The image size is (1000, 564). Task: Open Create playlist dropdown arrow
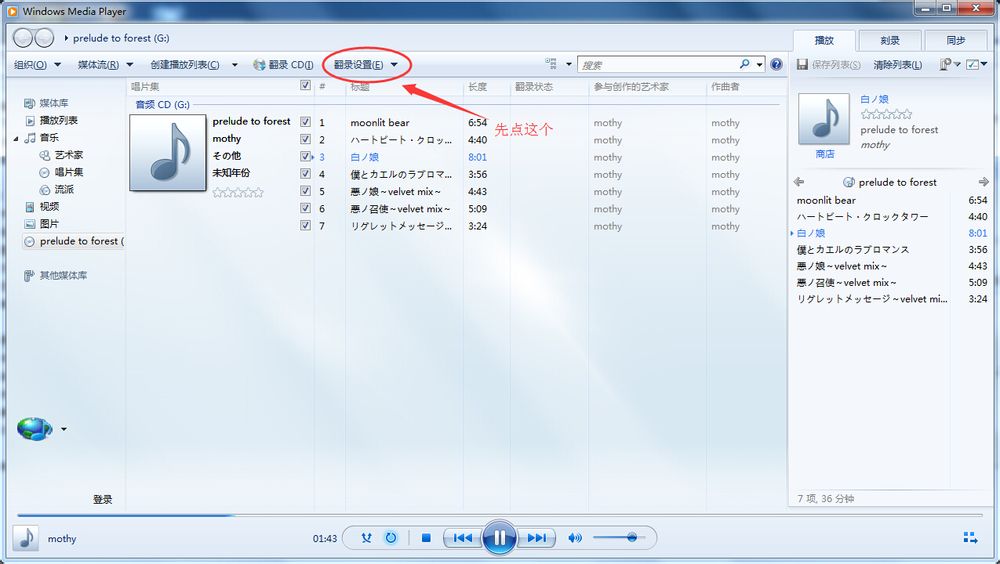(x=235, y=64)
